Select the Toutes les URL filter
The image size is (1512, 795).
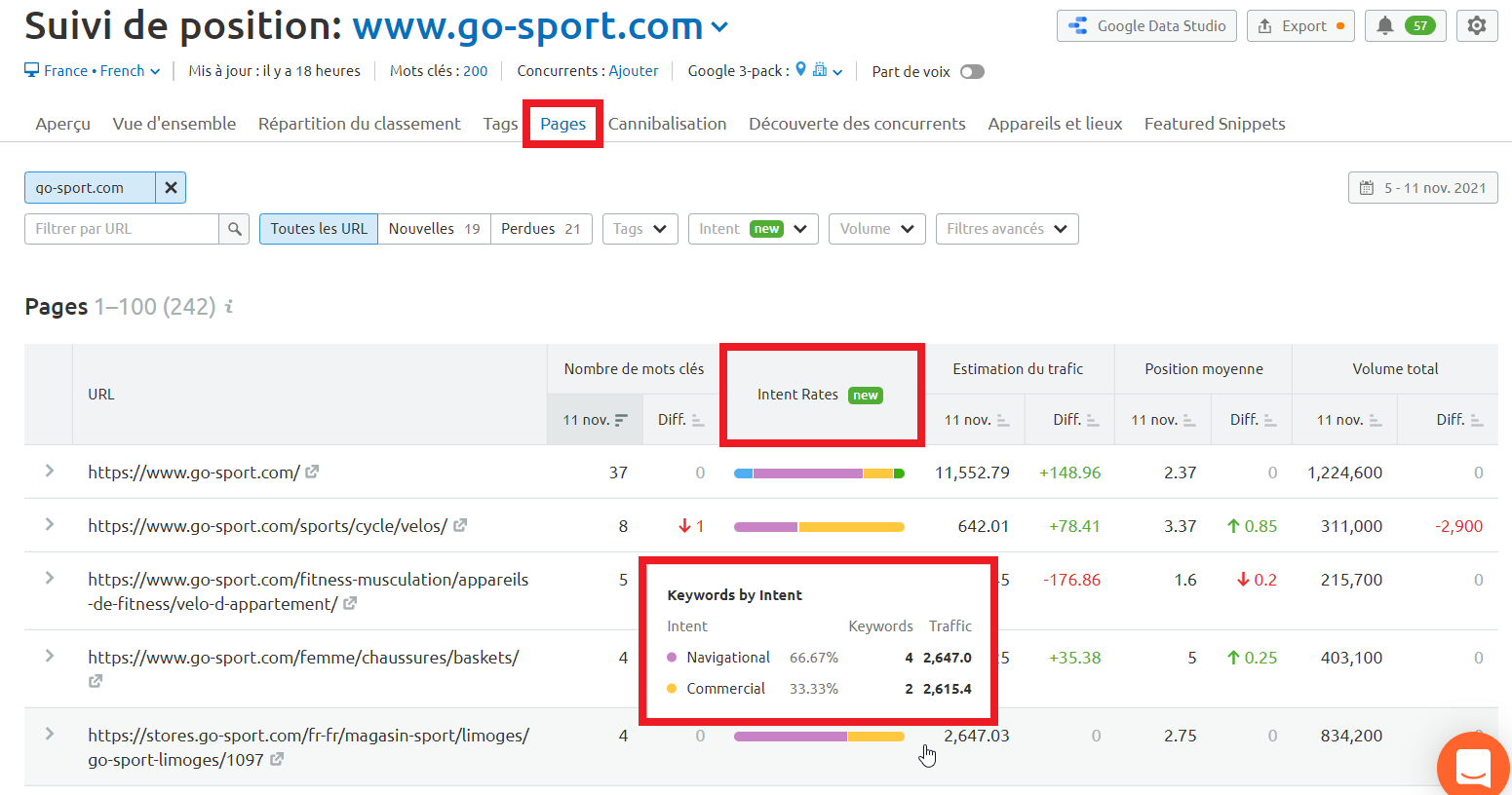319,229
